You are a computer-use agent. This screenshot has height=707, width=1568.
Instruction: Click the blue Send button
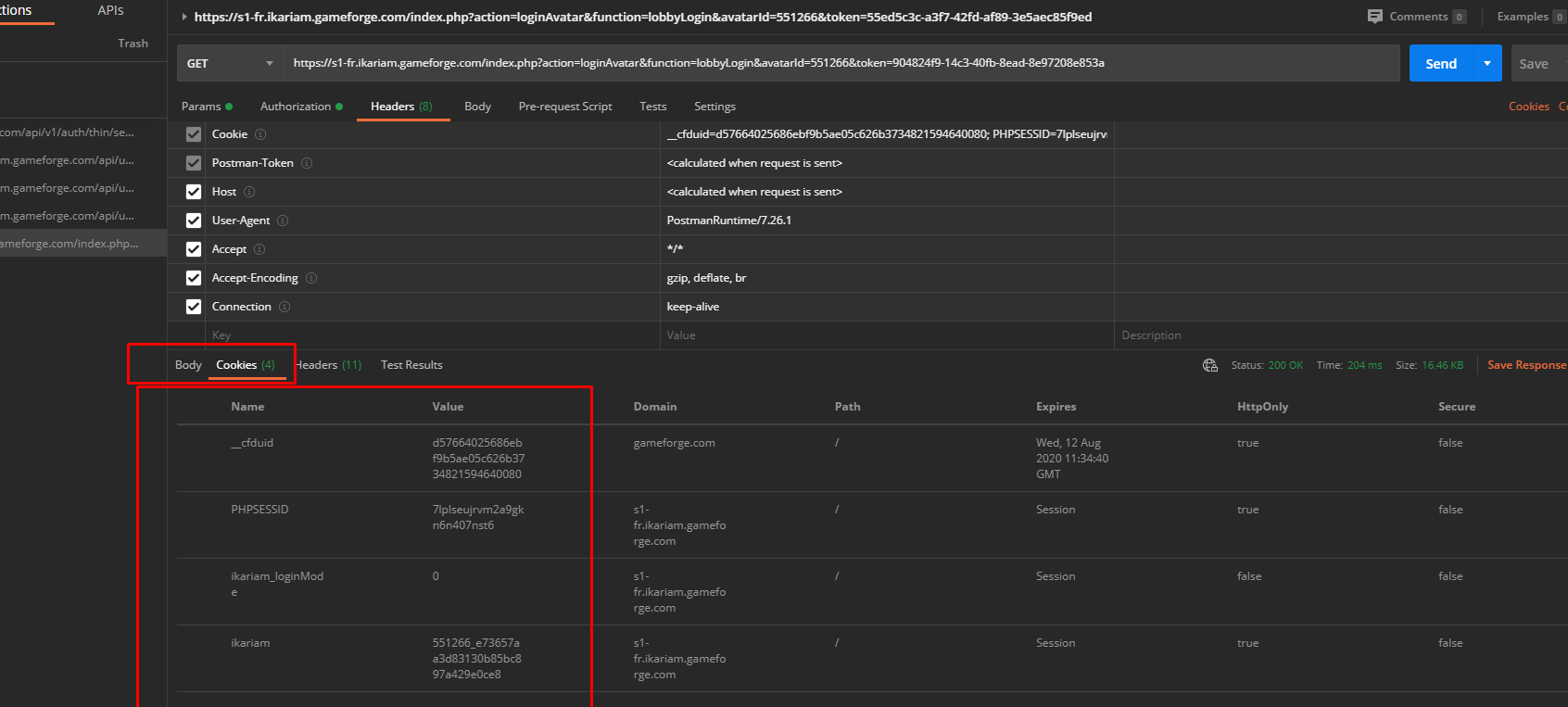[1441, 63]
